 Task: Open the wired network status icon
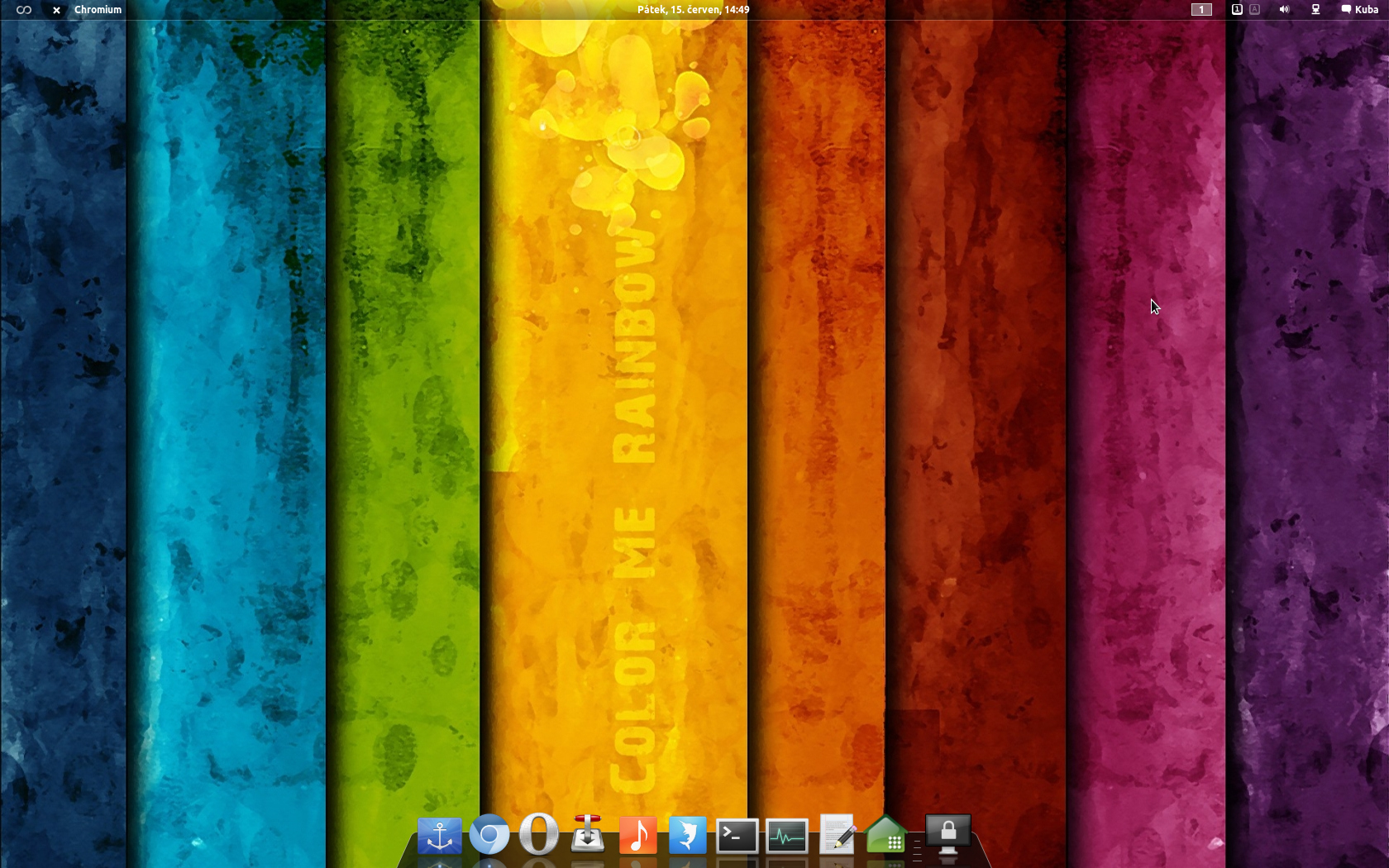click(x=1315, y=10)
